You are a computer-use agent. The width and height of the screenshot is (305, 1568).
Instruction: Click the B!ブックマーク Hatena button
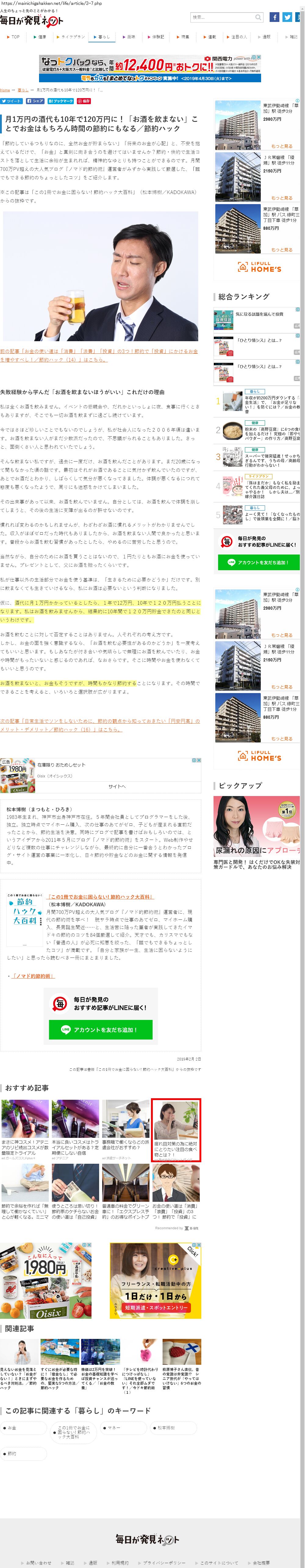pyautogui.click(x=60, y=101)
